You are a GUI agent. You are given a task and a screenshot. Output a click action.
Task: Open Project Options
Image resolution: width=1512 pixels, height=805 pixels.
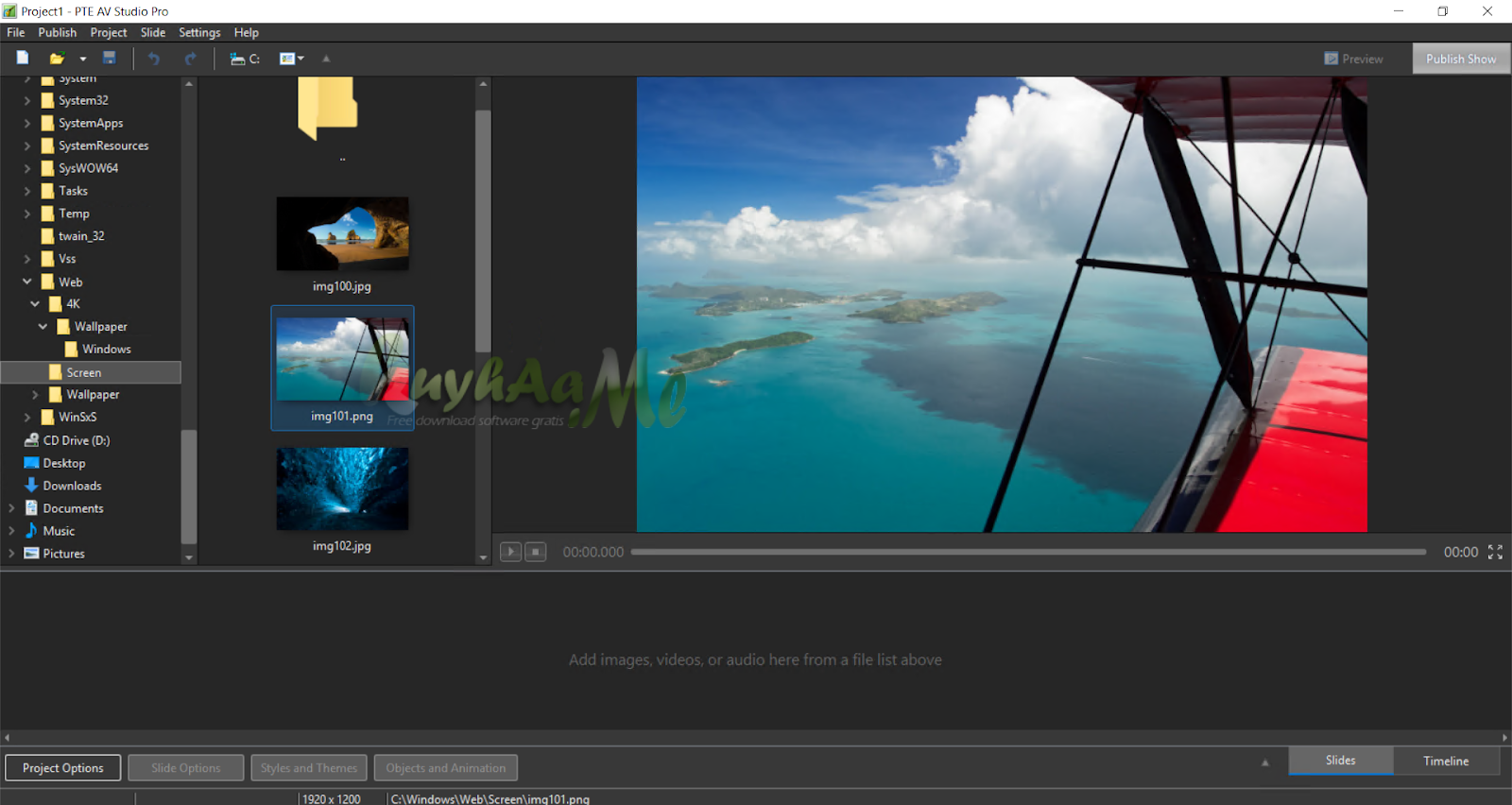(x=63, y=768)
